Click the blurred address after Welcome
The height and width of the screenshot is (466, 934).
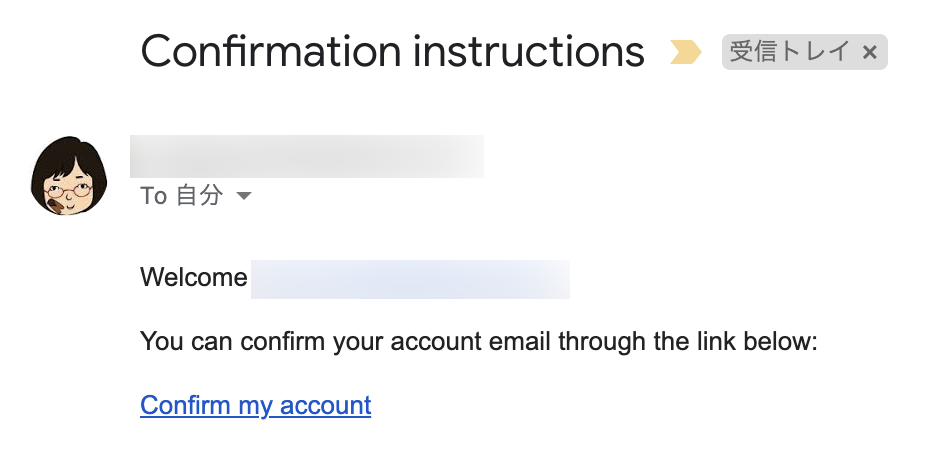[x=410, y=279]
